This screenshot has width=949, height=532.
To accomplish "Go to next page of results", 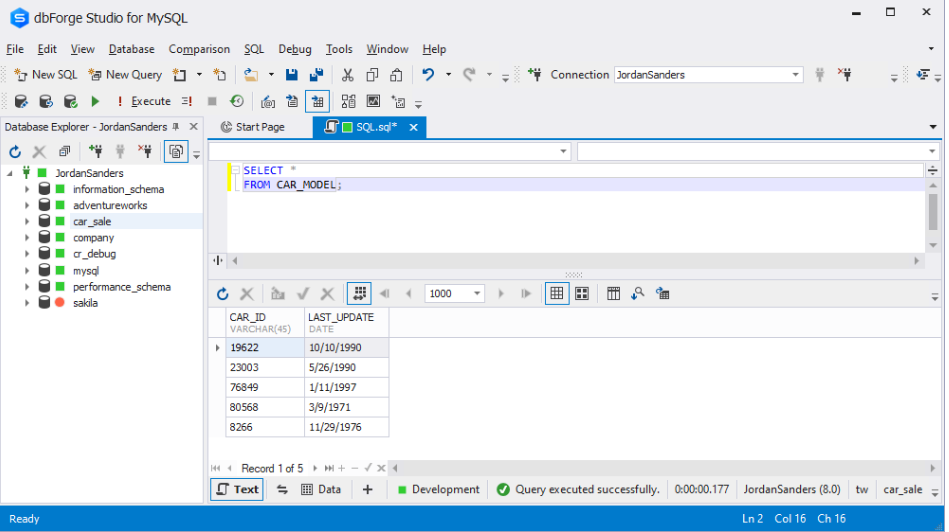I will pyautogui.click(x=501, y=294).
